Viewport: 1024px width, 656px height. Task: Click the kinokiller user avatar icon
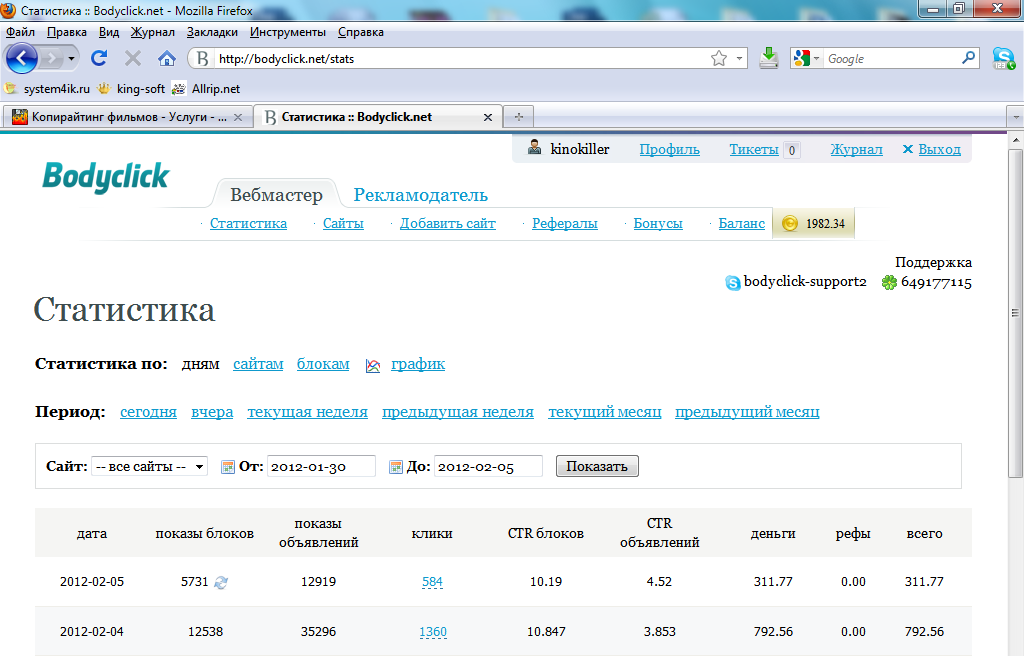(534, 148)
